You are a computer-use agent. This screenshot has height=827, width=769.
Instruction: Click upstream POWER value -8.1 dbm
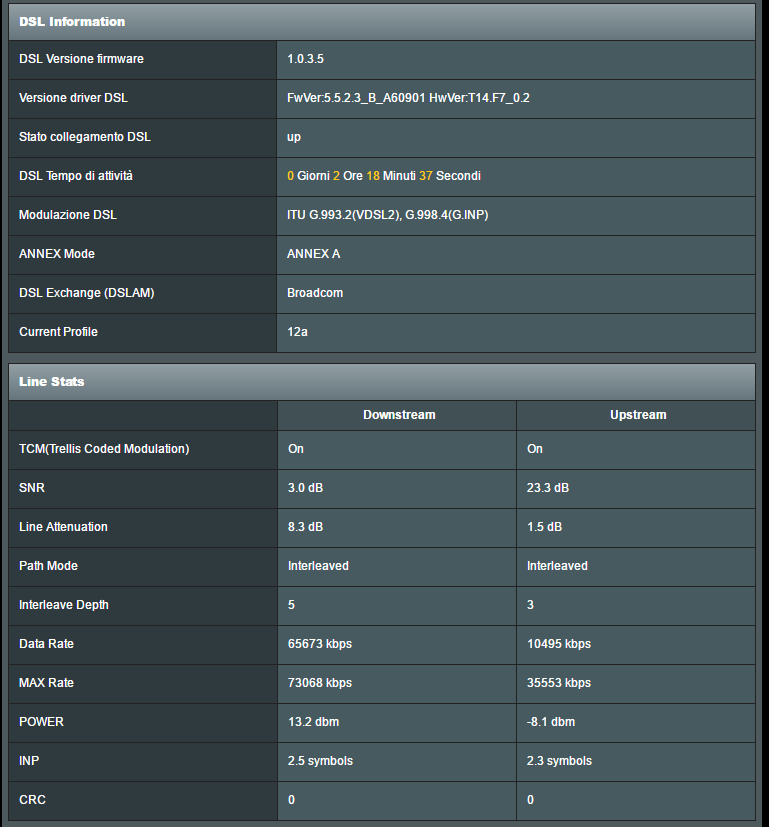point(551,722)
